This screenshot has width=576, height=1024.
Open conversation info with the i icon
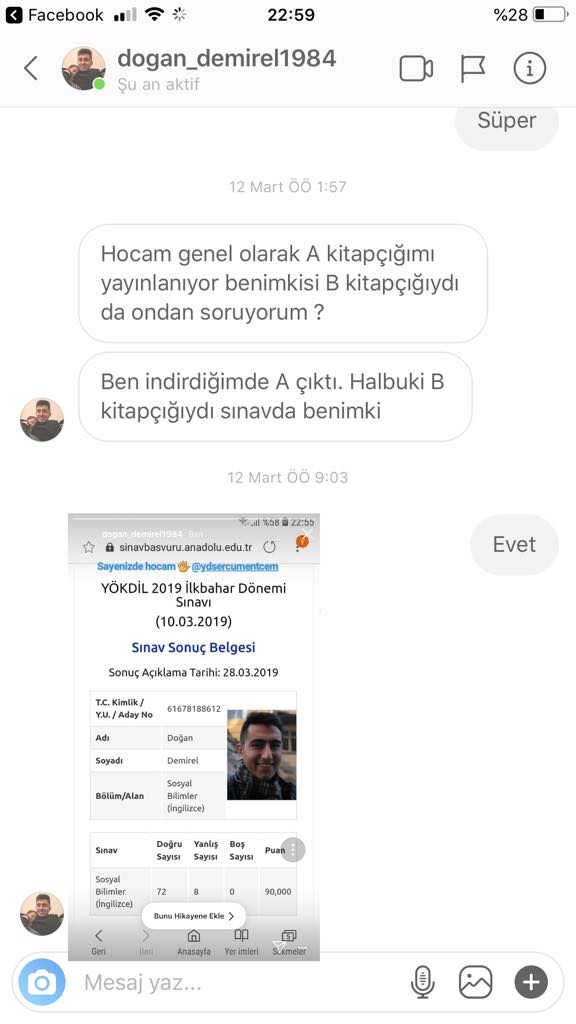point(529,68)
